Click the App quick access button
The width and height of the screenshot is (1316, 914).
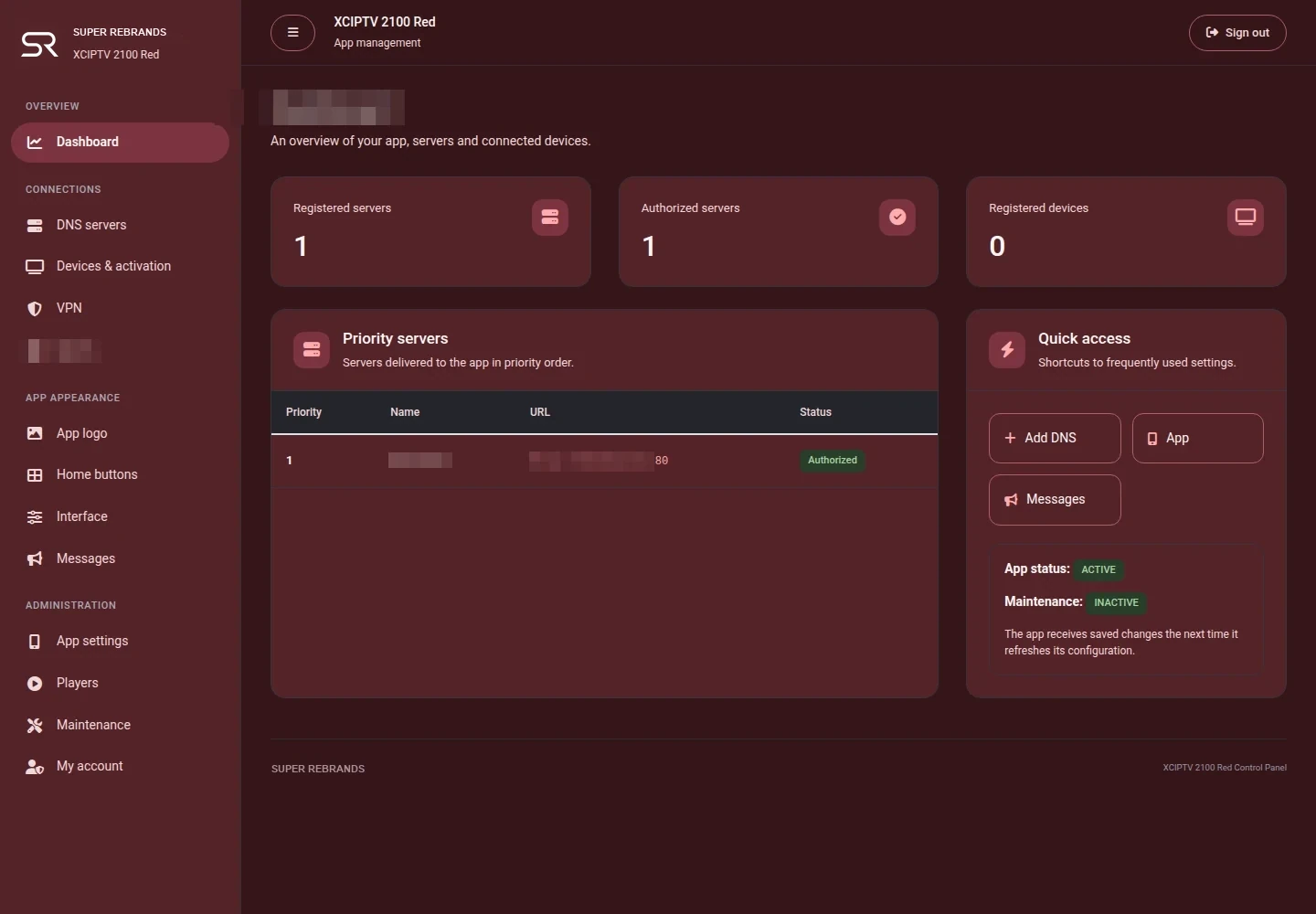1198,439
